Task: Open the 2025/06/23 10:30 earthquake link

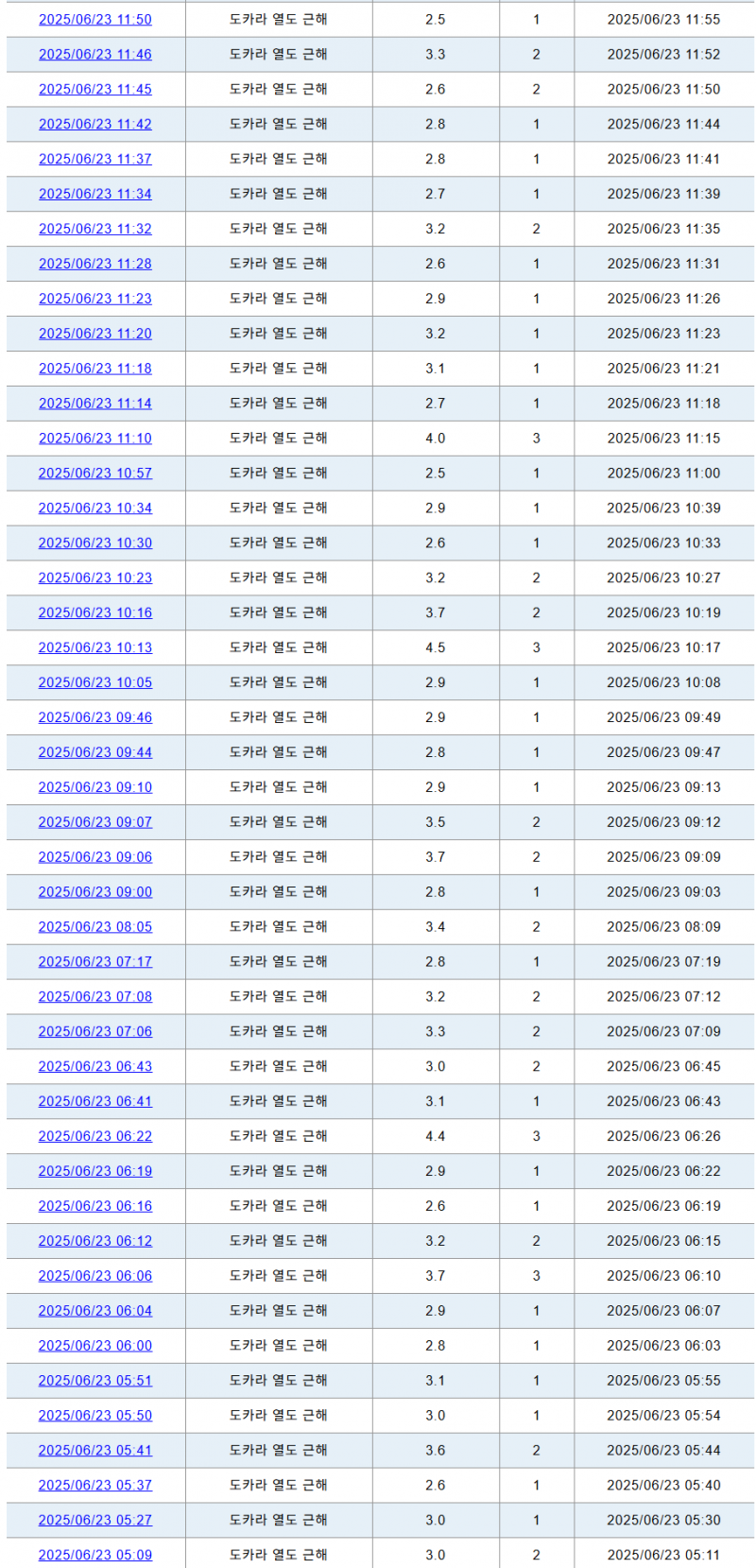Action: 95,543
